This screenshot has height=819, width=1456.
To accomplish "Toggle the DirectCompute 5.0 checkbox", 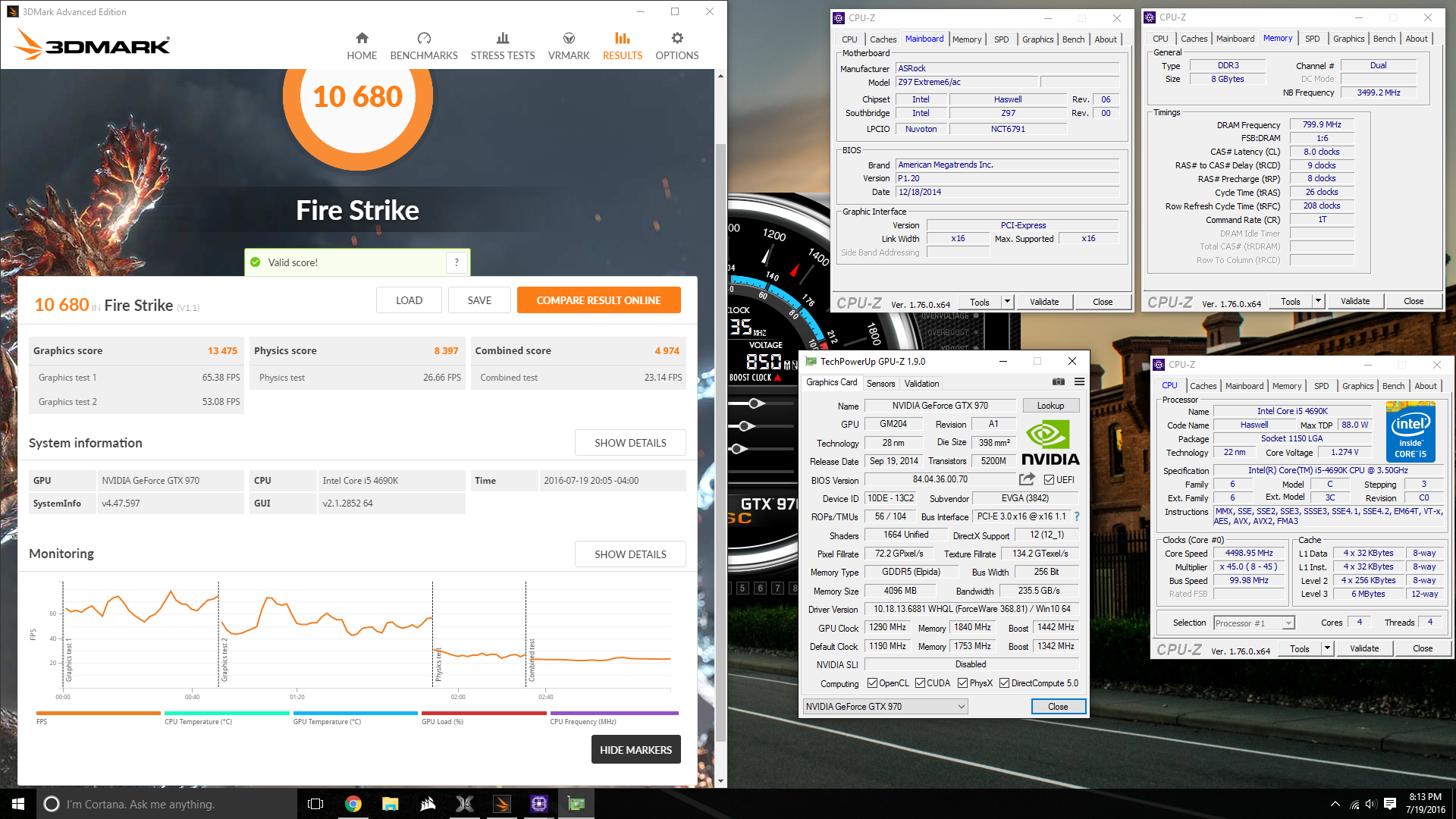I will click(x=1005, y=683).
